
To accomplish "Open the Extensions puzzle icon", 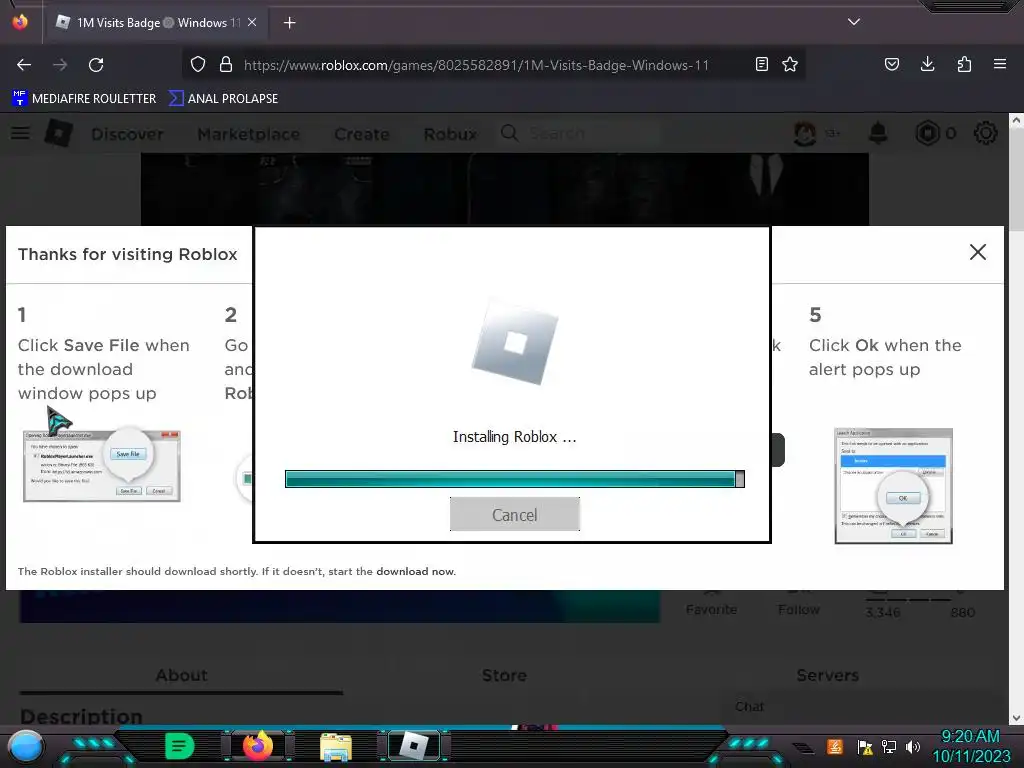I will coord(964,64).
